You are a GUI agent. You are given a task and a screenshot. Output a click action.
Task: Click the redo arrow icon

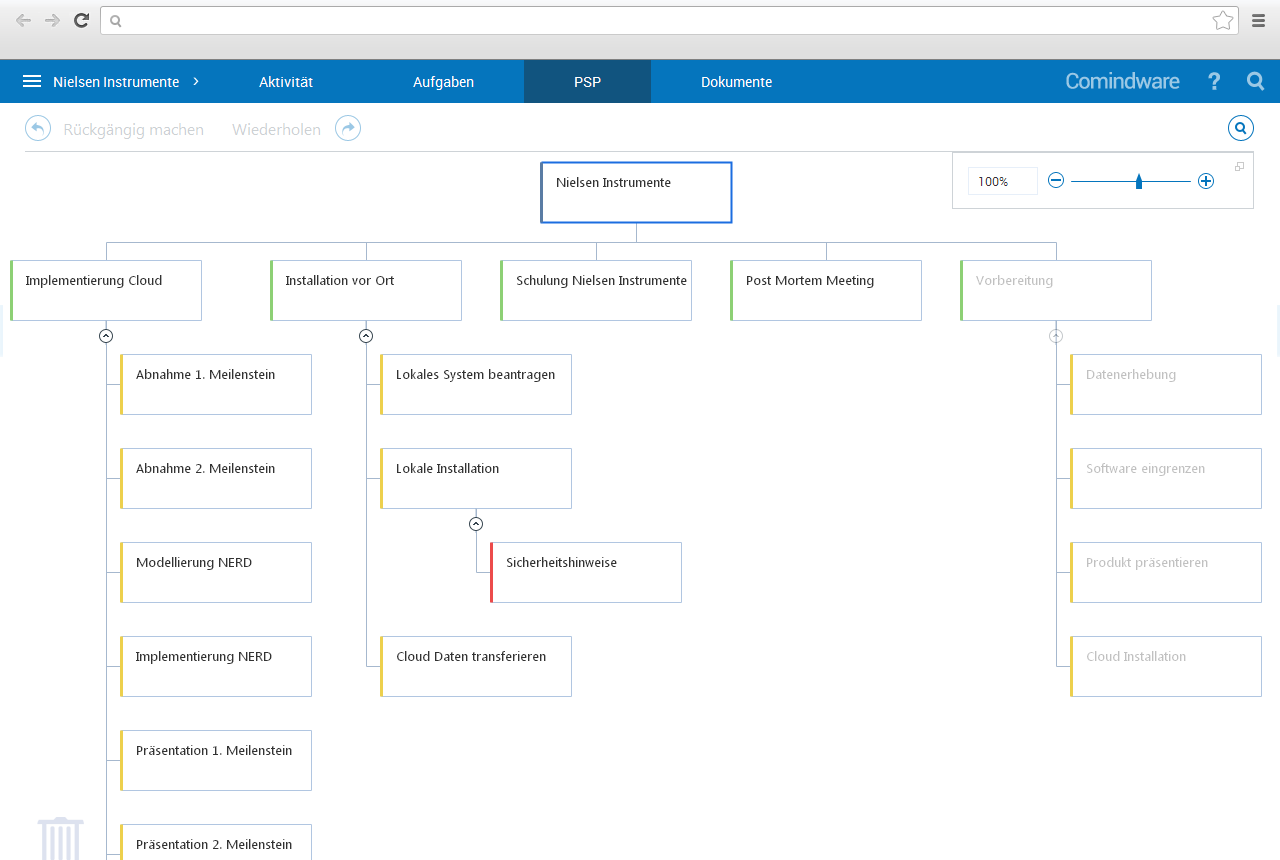(x=348, y=128)
